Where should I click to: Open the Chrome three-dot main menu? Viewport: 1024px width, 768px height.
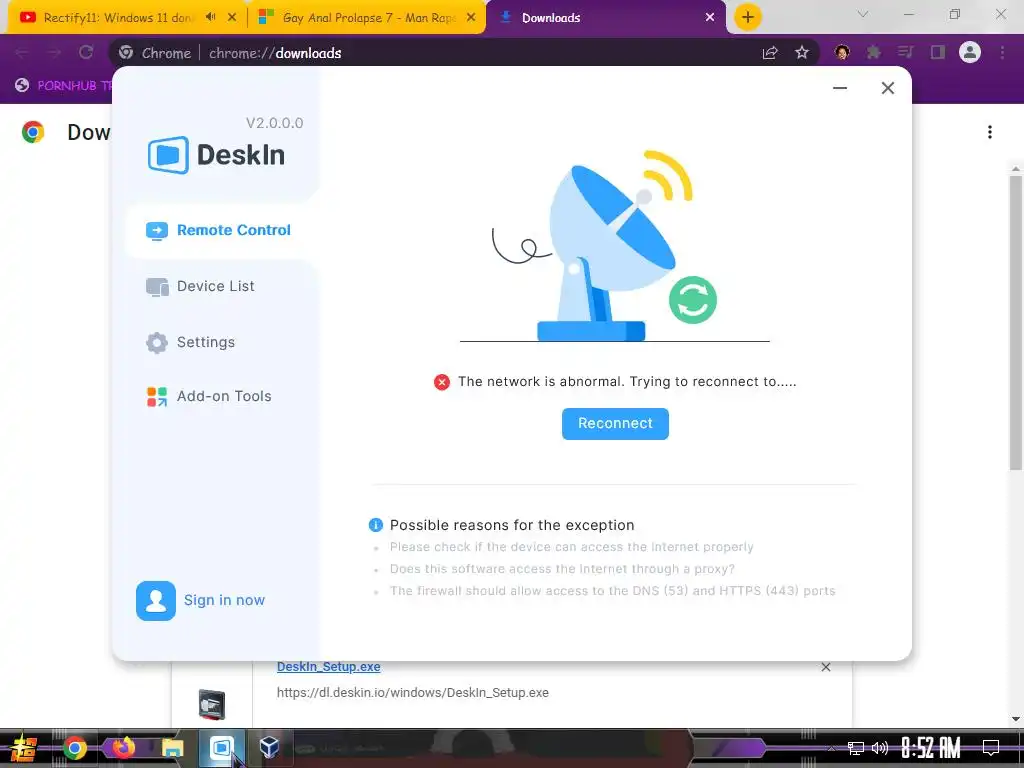1002,52
